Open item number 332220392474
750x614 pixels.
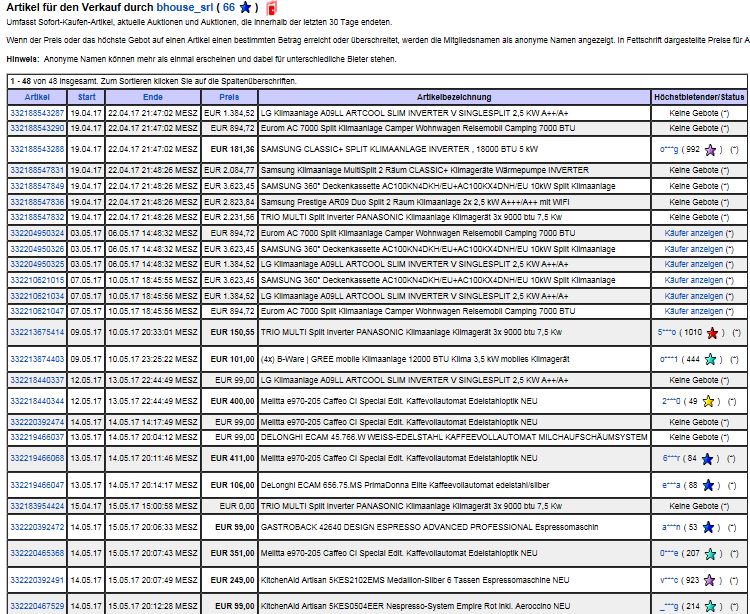37,422
